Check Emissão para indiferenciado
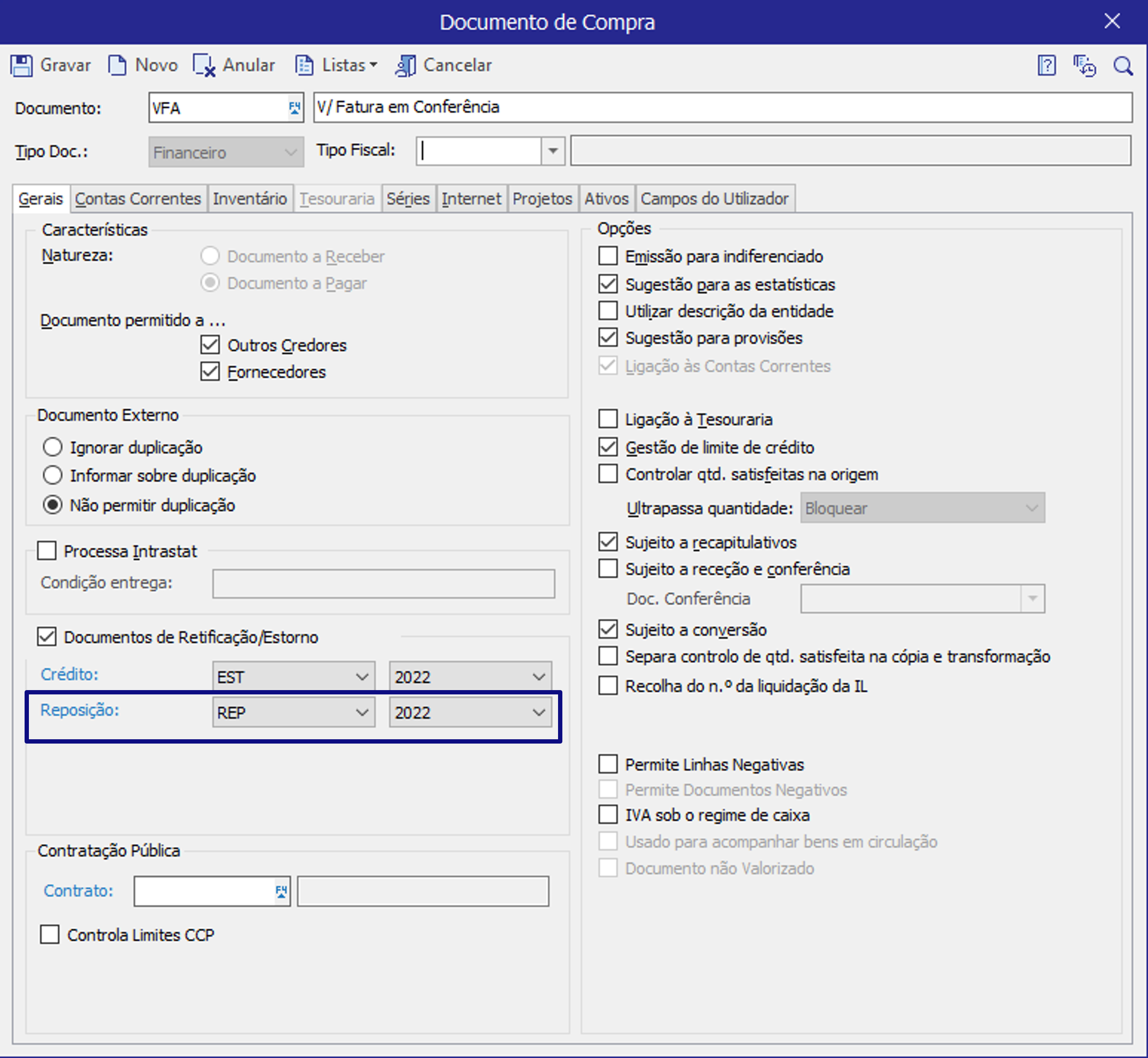This screenshot has width=1148, height=1058. [x=608, y=256]
